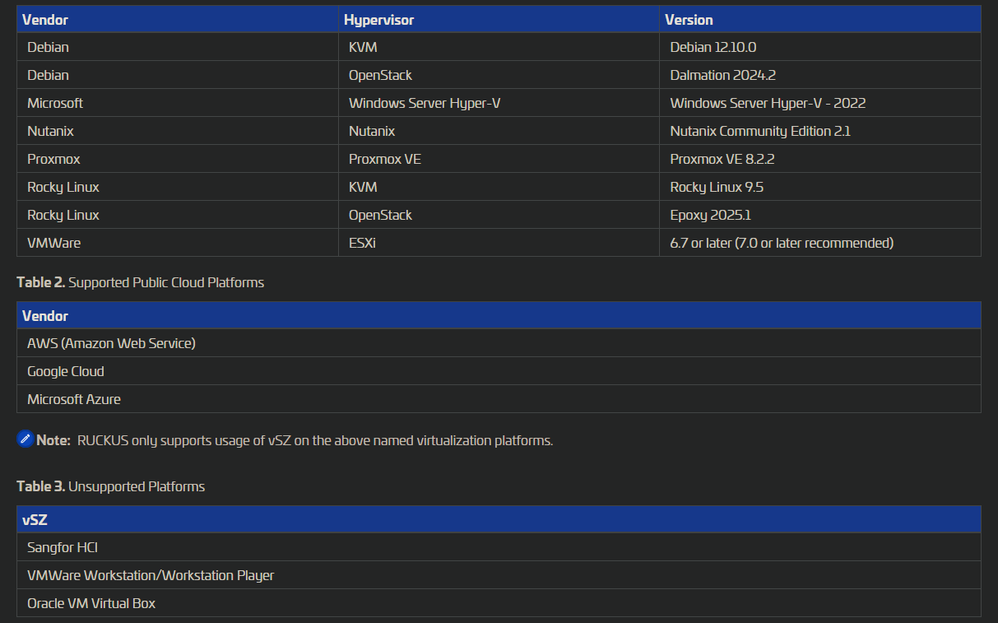The height and width of the screenshot is (623, 998).
Task: Click the vSZ table header
Action: (499, 519)
